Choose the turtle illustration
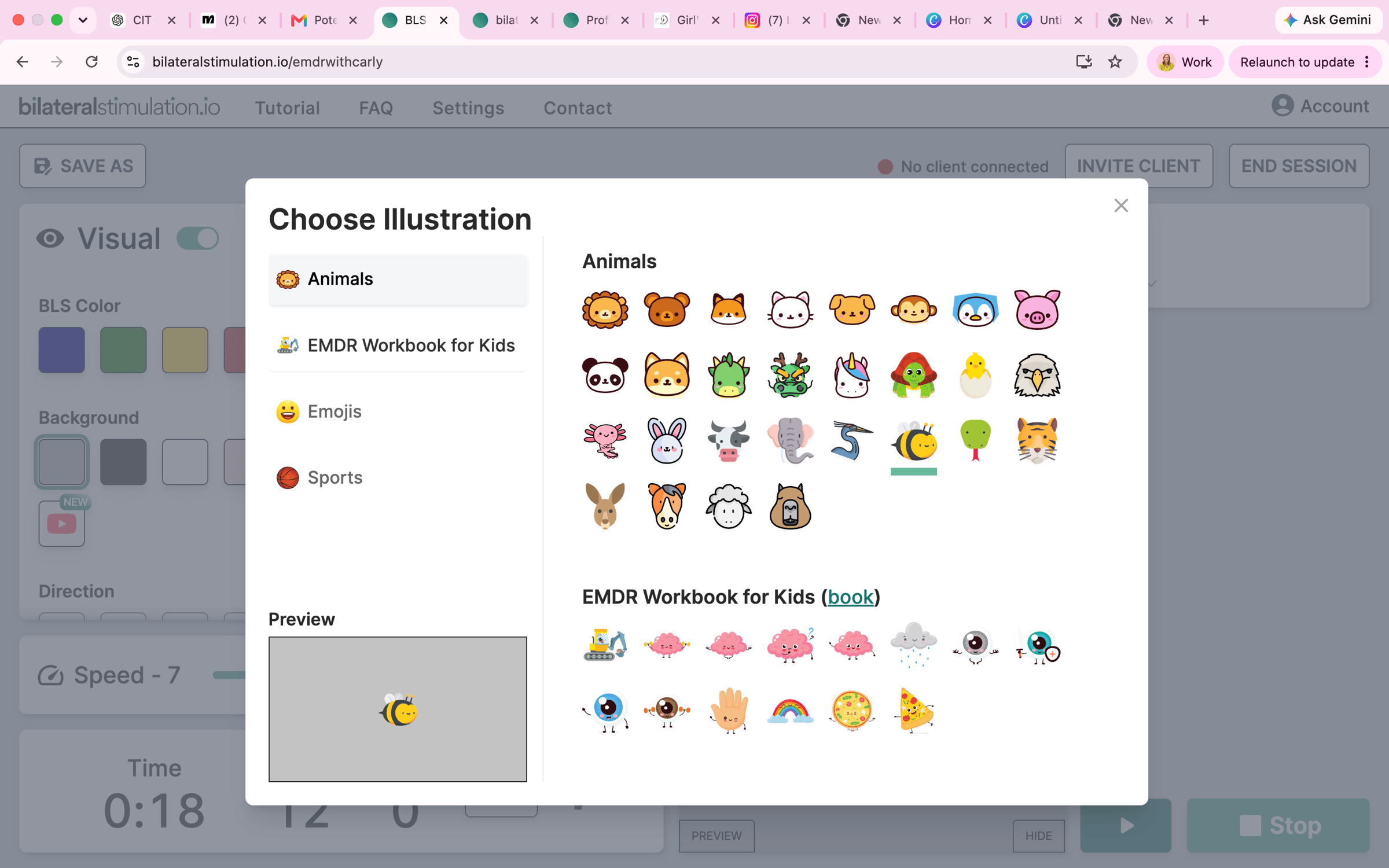1389x868 pixels. (914, 375)
